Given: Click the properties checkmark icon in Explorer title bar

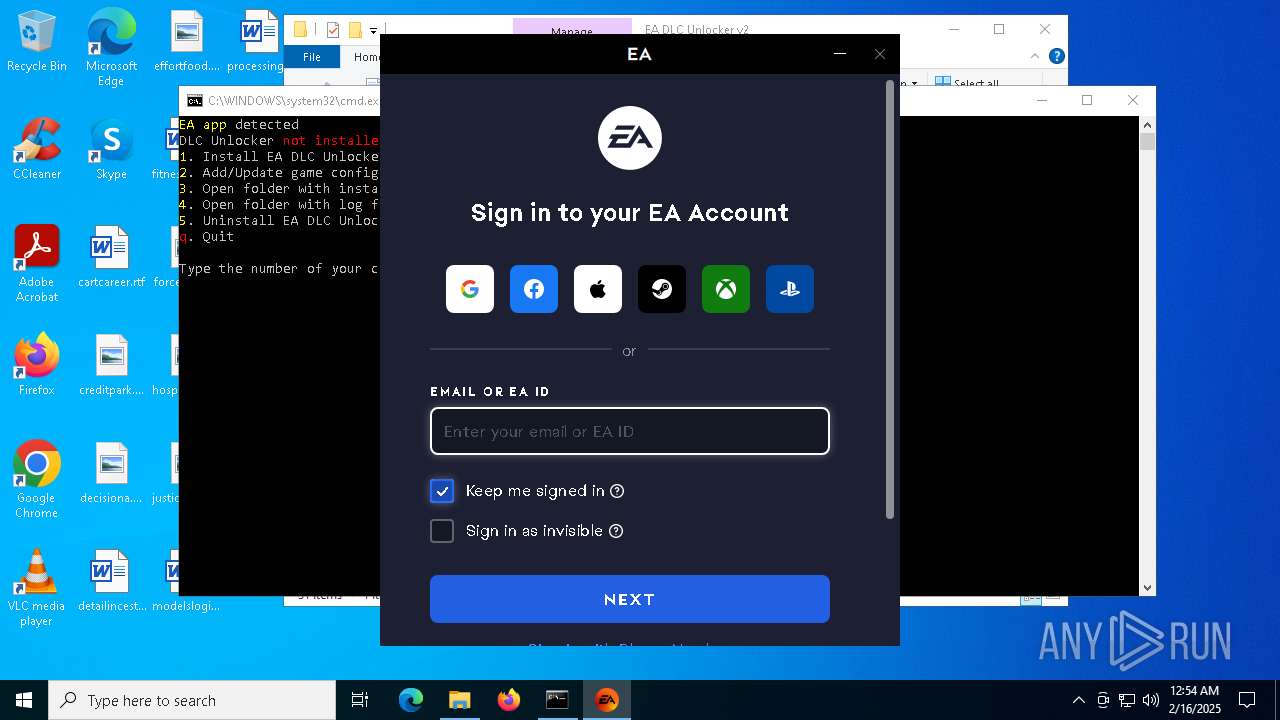Looking at the screenshot, I should (333, 30).
